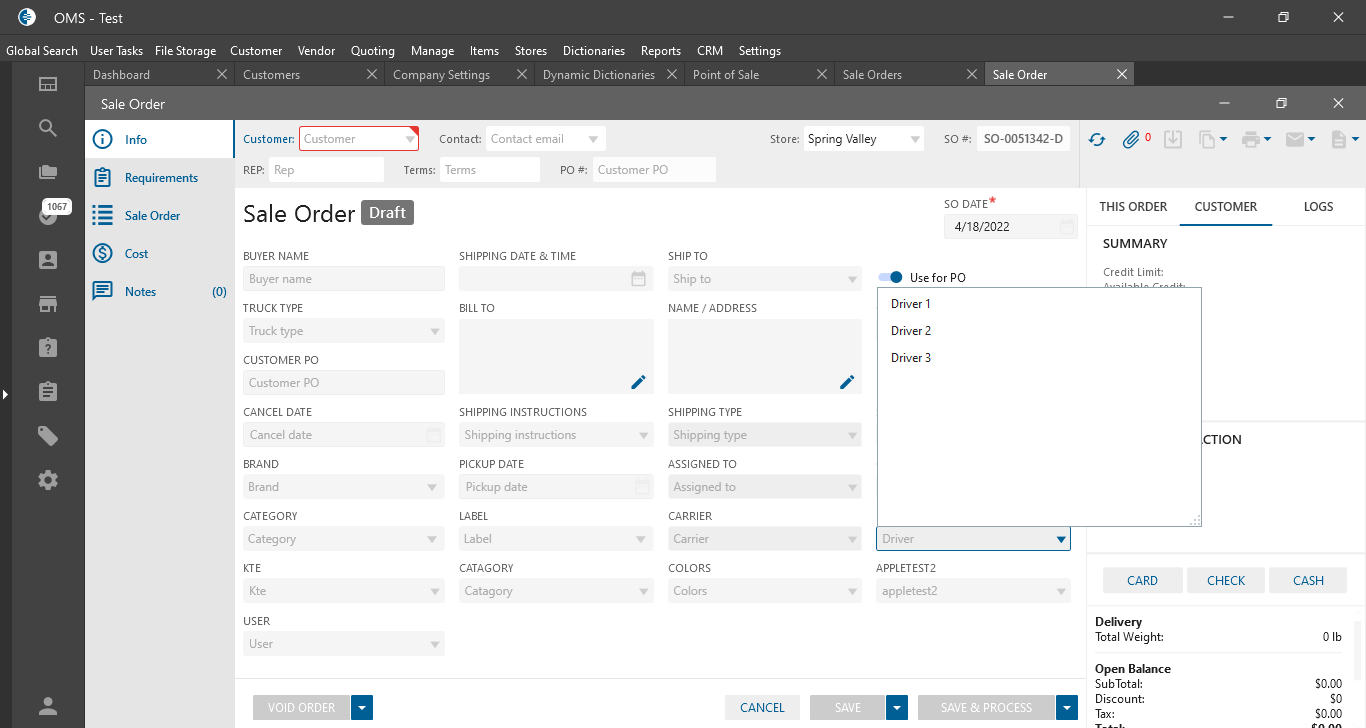Open search magnifier in left sidebar
This screenshot has height=728, width=1366.
(48, 128)
